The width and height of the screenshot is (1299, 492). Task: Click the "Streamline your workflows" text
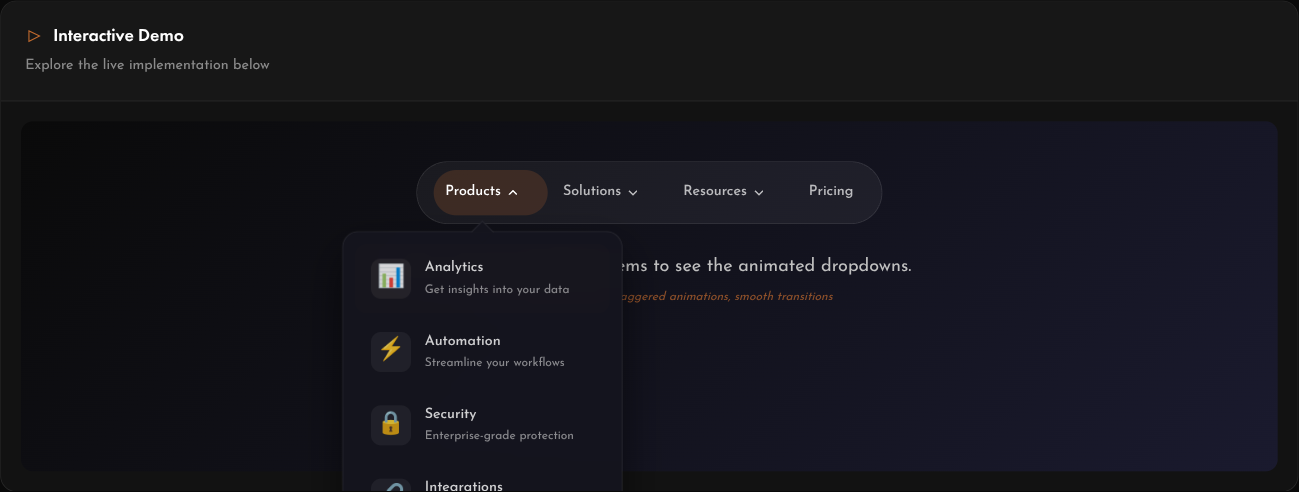[495, 362]
